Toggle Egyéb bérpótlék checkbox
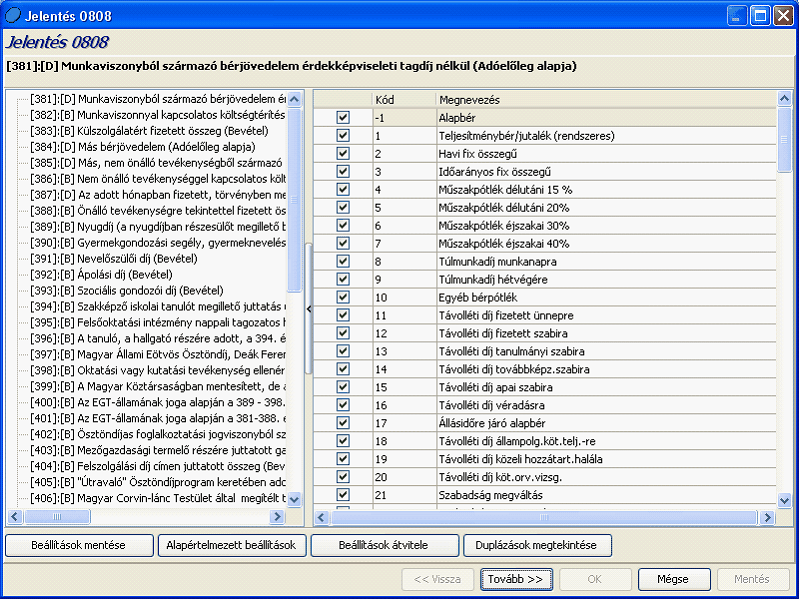Image resolution: width=800 pixels, height=600 pixels. click(x=343, y=297)
